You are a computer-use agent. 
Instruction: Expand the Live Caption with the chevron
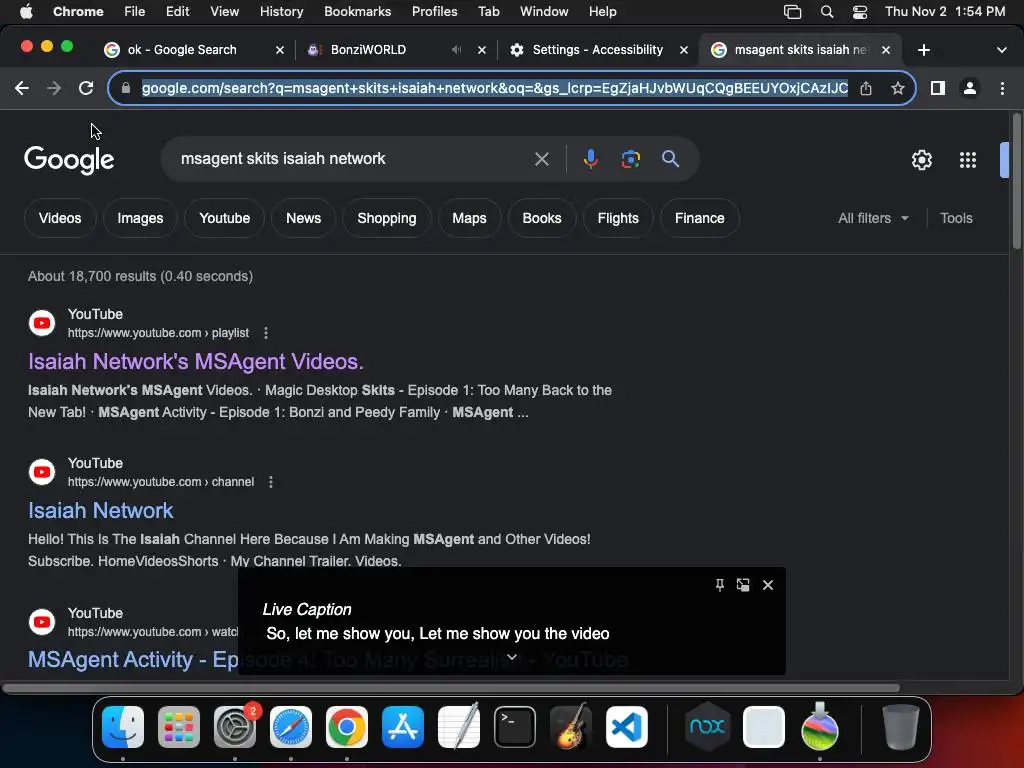click(512, 657)
